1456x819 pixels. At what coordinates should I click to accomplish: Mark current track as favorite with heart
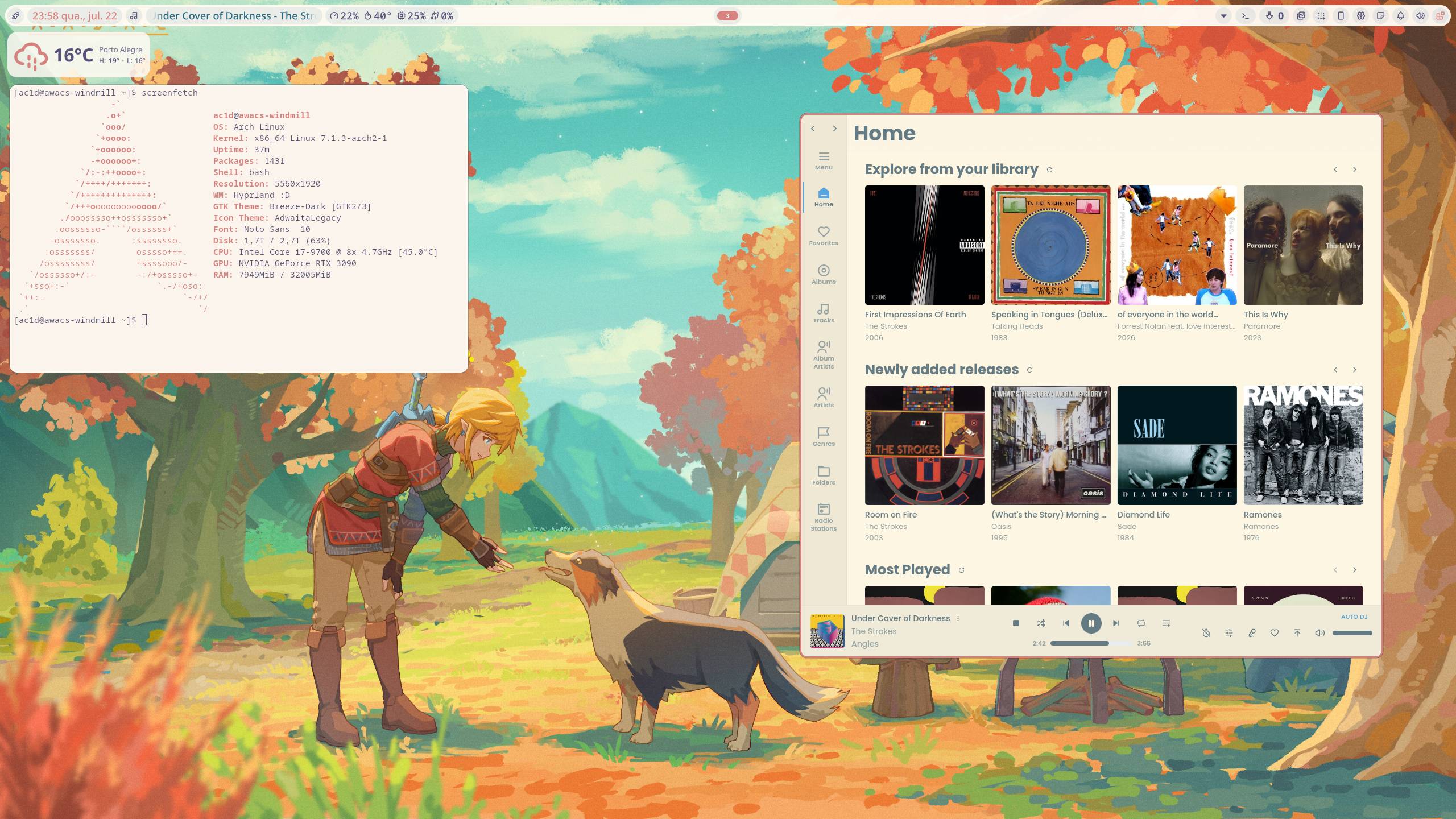1274,633
